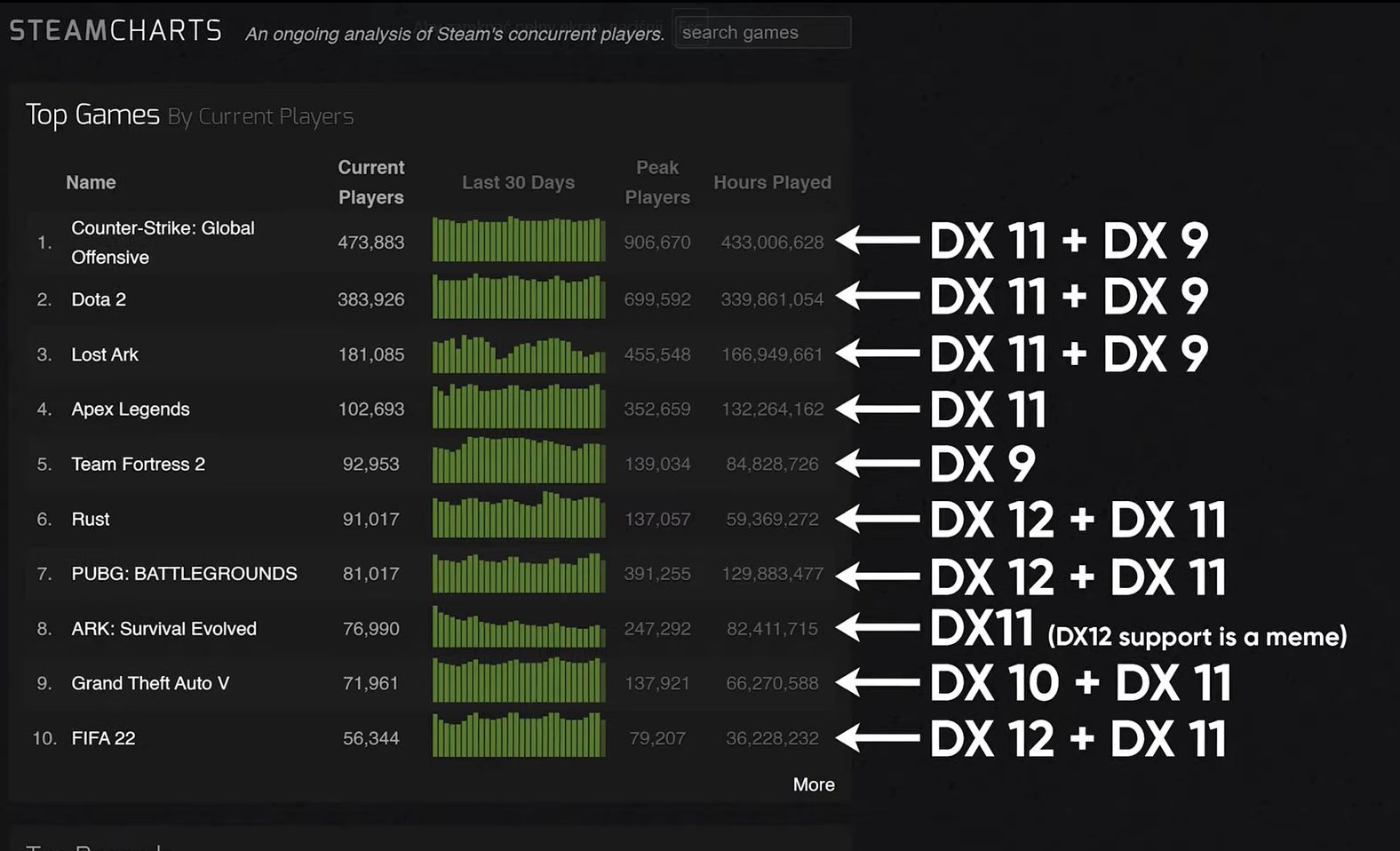This screenshot has width=1400, height=851.
Task: Select current players value 102,693
Action: 371,410
